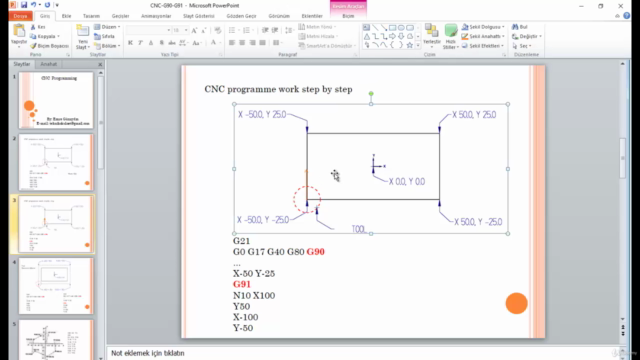This screenshot has width=640, height=360.
Task: Click Değiştir (Replace) button
Action: pyautogui.click(x=527, y=36)
